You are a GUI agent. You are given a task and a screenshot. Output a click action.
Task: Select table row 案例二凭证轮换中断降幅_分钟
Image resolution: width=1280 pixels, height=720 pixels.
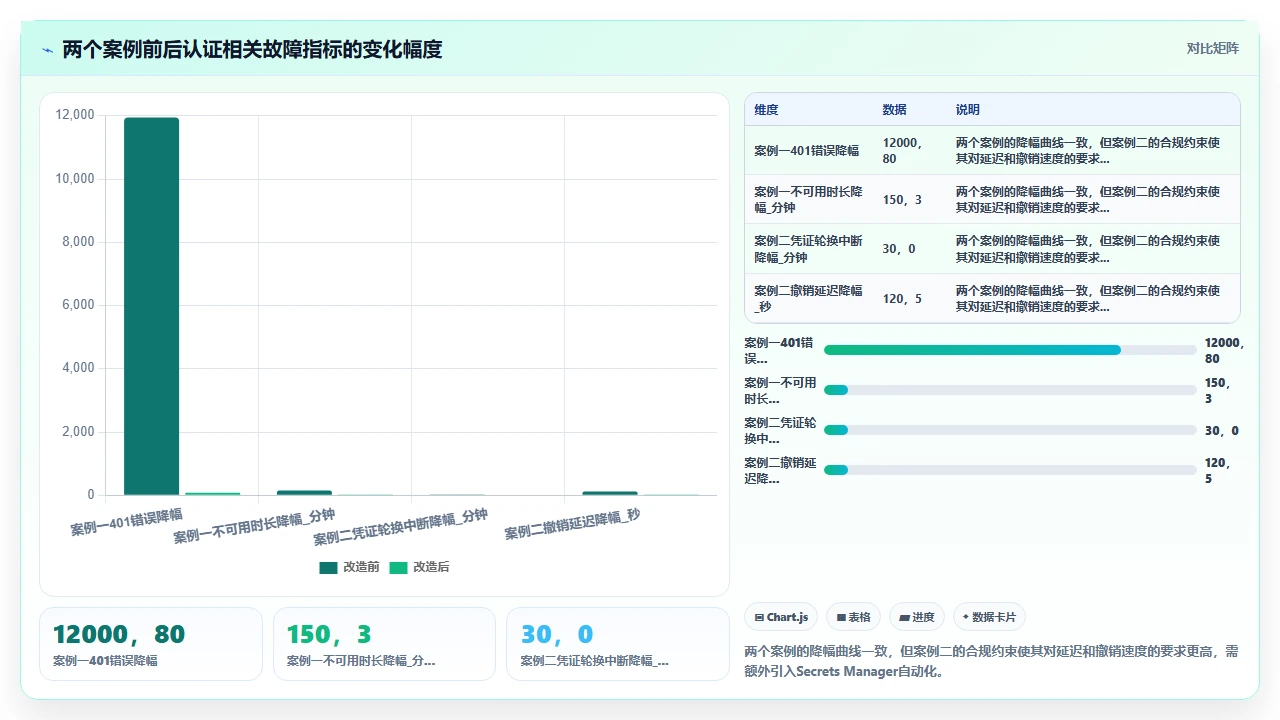click(992, 249)
